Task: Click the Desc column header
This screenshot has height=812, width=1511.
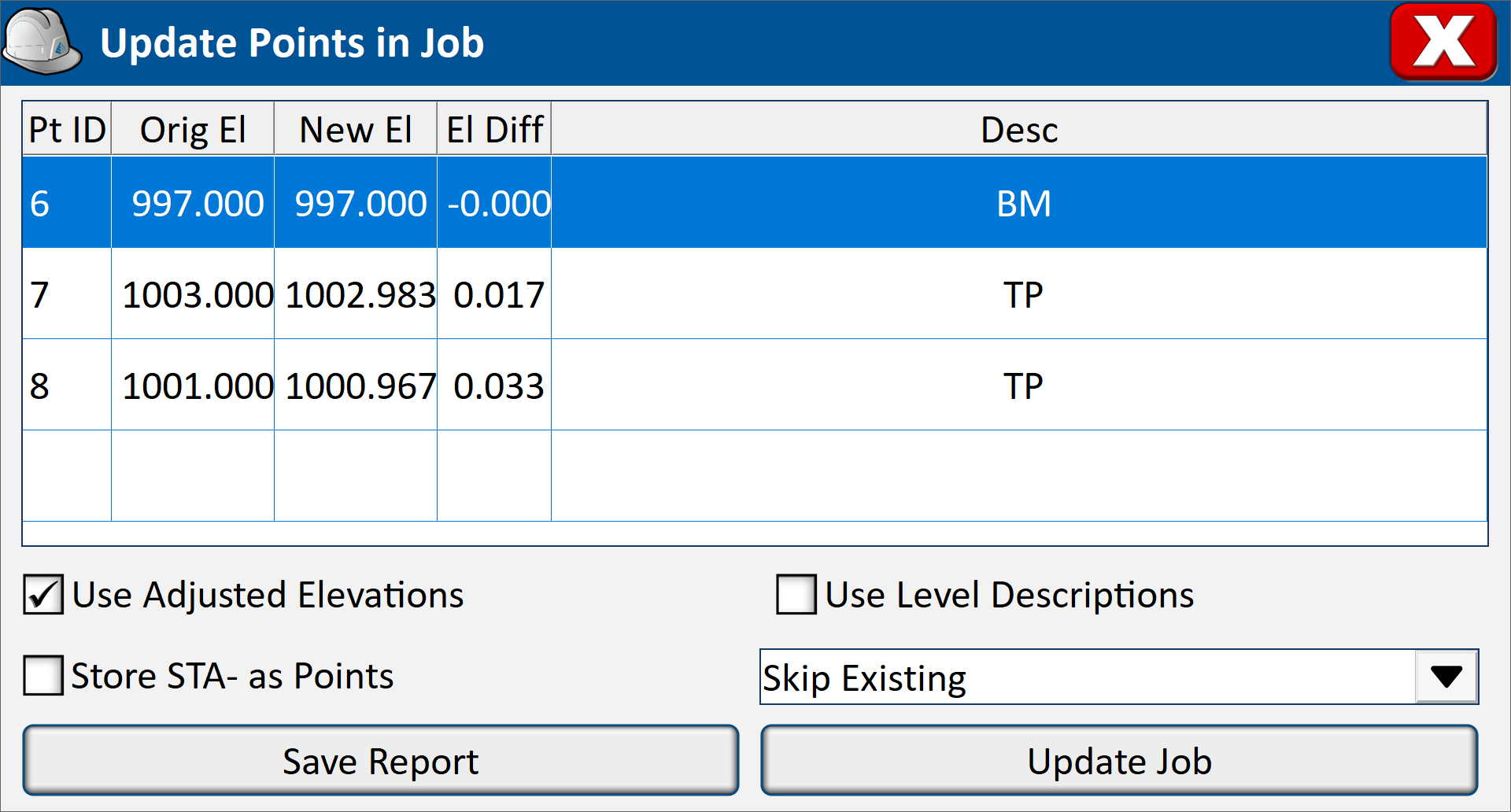Action: point(1019,128)
